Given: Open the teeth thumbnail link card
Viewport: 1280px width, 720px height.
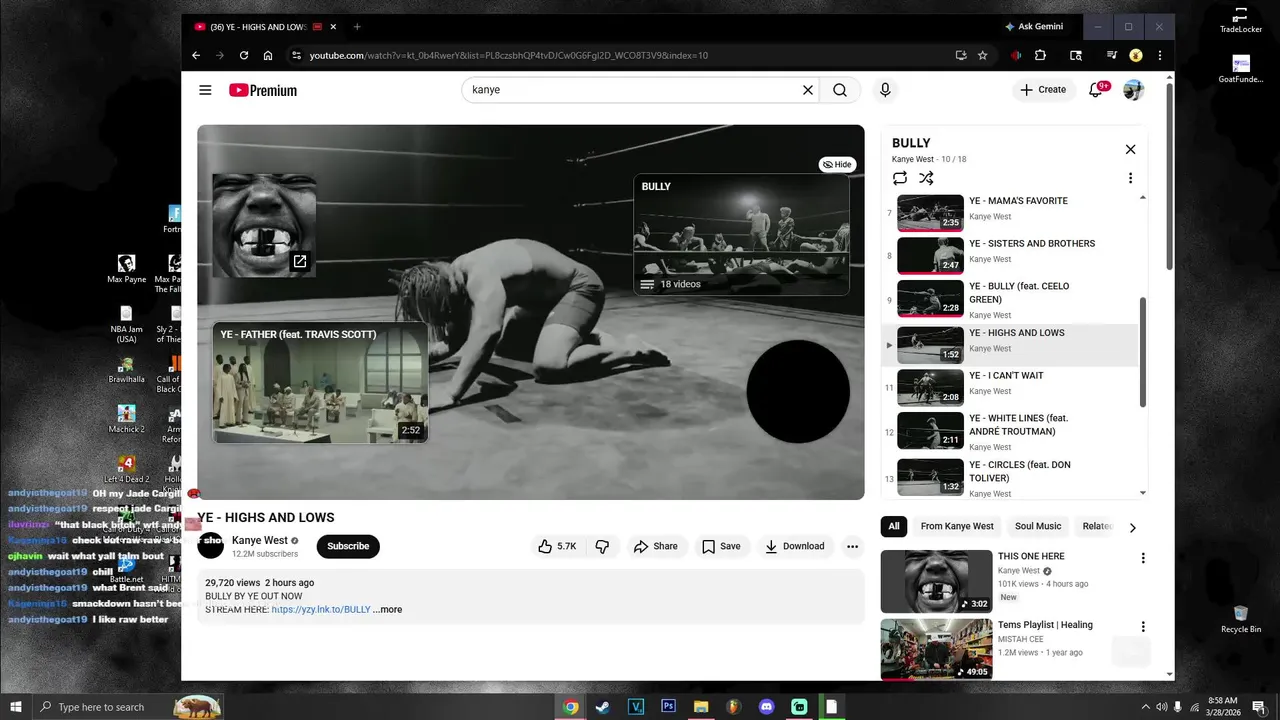Looking at the screenshot, I should pos(264,226).
